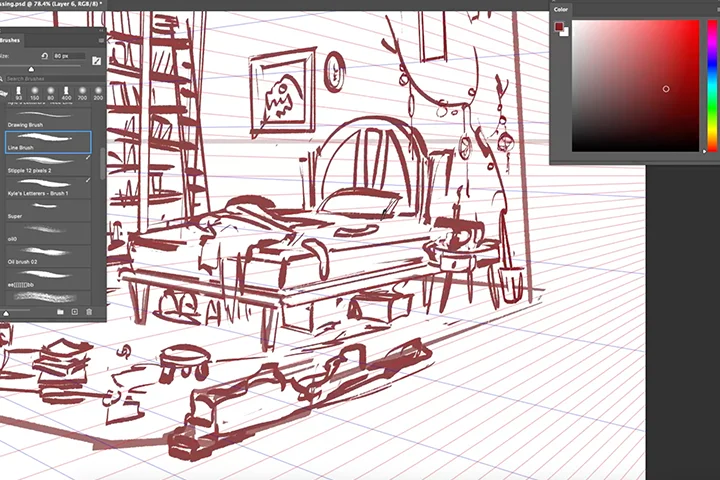The image size is (720, 480).
Task: Click the brush list scrollbar
Action: 102,164
